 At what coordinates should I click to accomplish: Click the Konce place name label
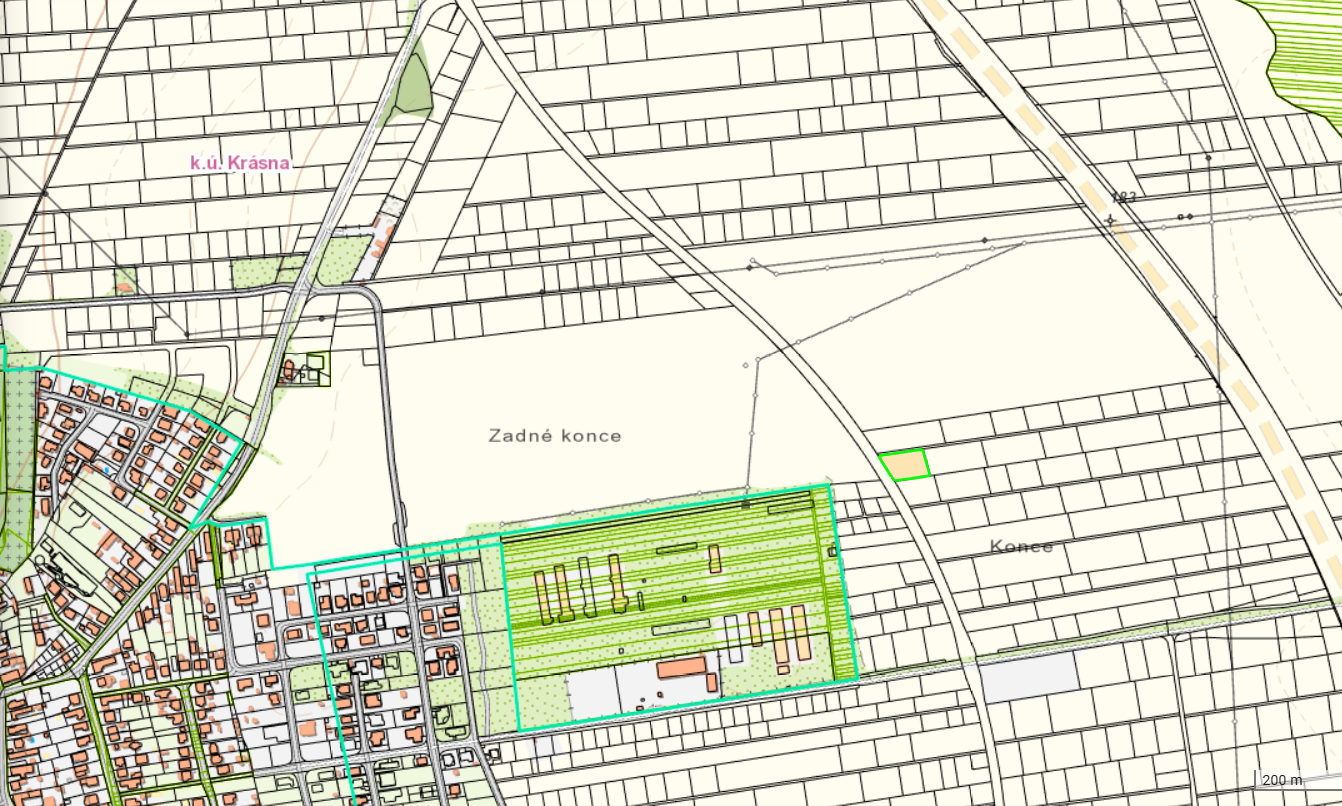click(1021, 547)
